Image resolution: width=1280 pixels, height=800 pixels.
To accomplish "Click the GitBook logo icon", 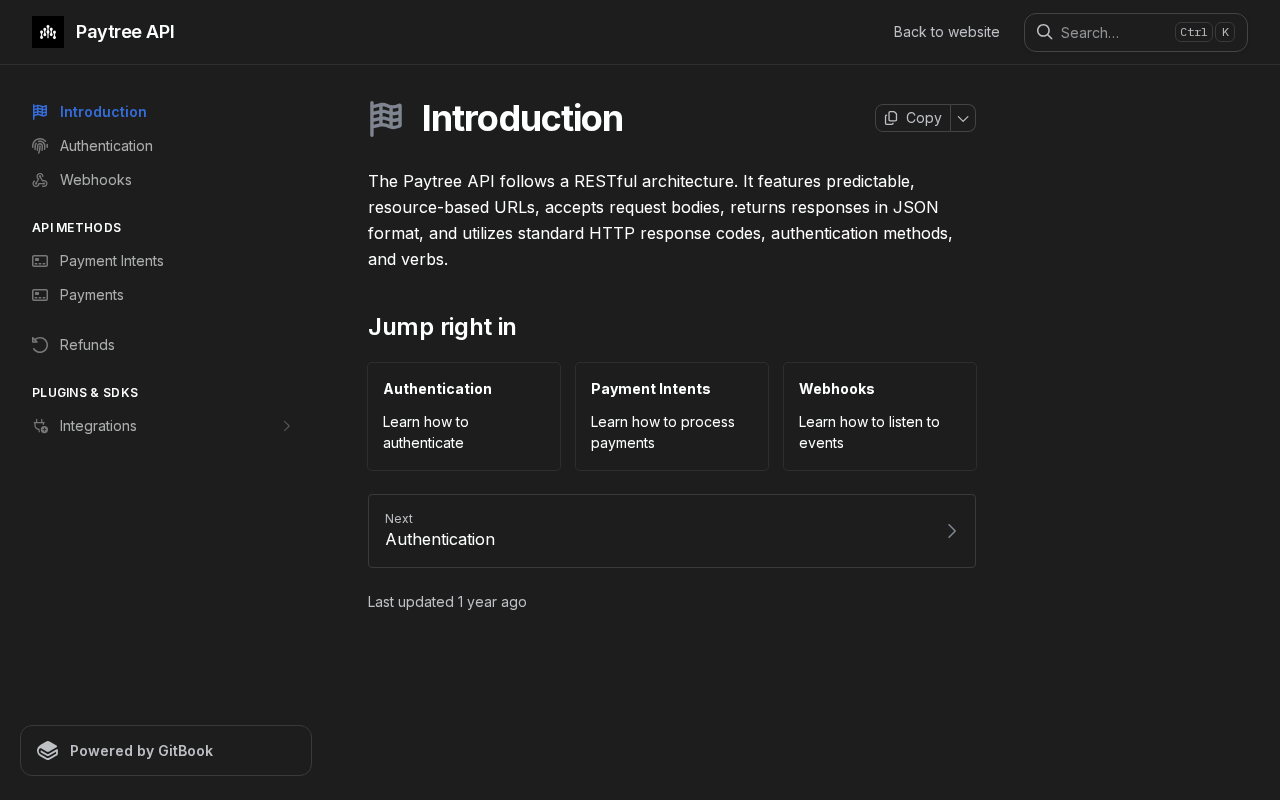I will pyautogui.click(x=48, y=751).
